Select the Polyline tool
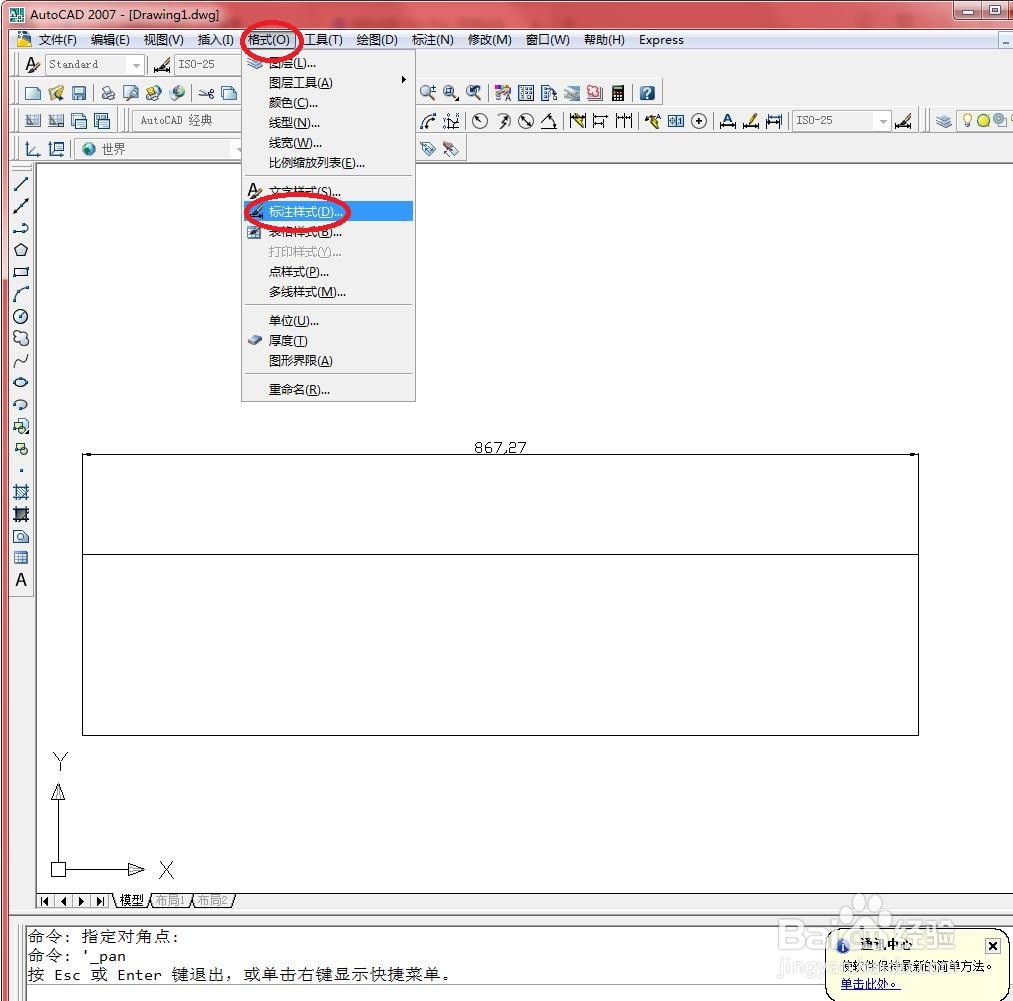 (21, 228)
